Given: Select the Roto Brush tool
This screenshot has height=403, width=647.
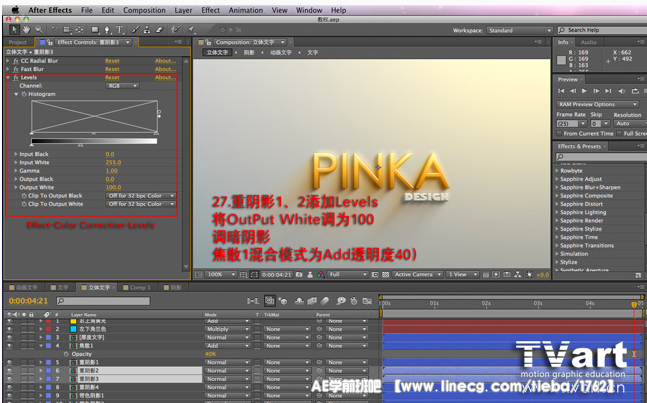Looking at the screenshot, I should (175, 30).
